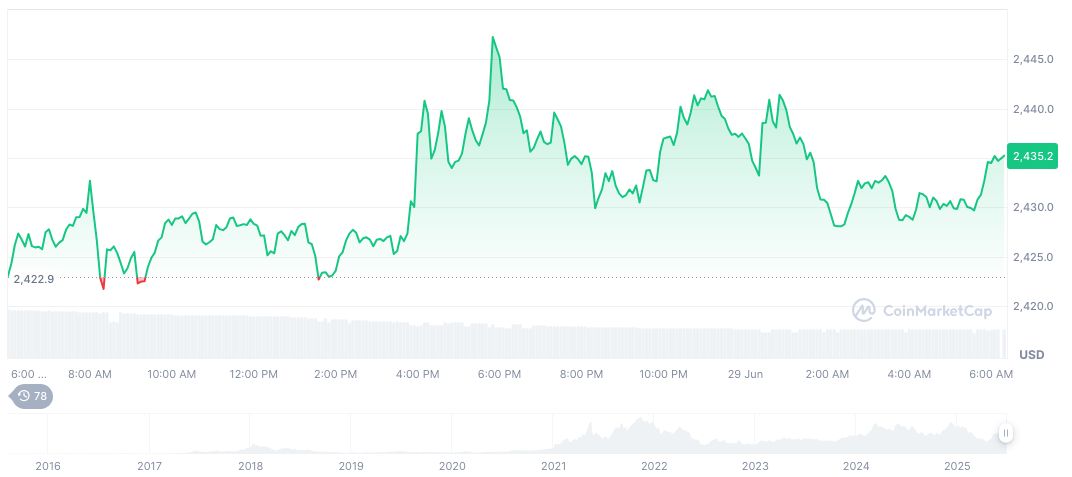Select 2021 in the year navigator
This screenshot has width=1072, height=477.
click(553, 466)
